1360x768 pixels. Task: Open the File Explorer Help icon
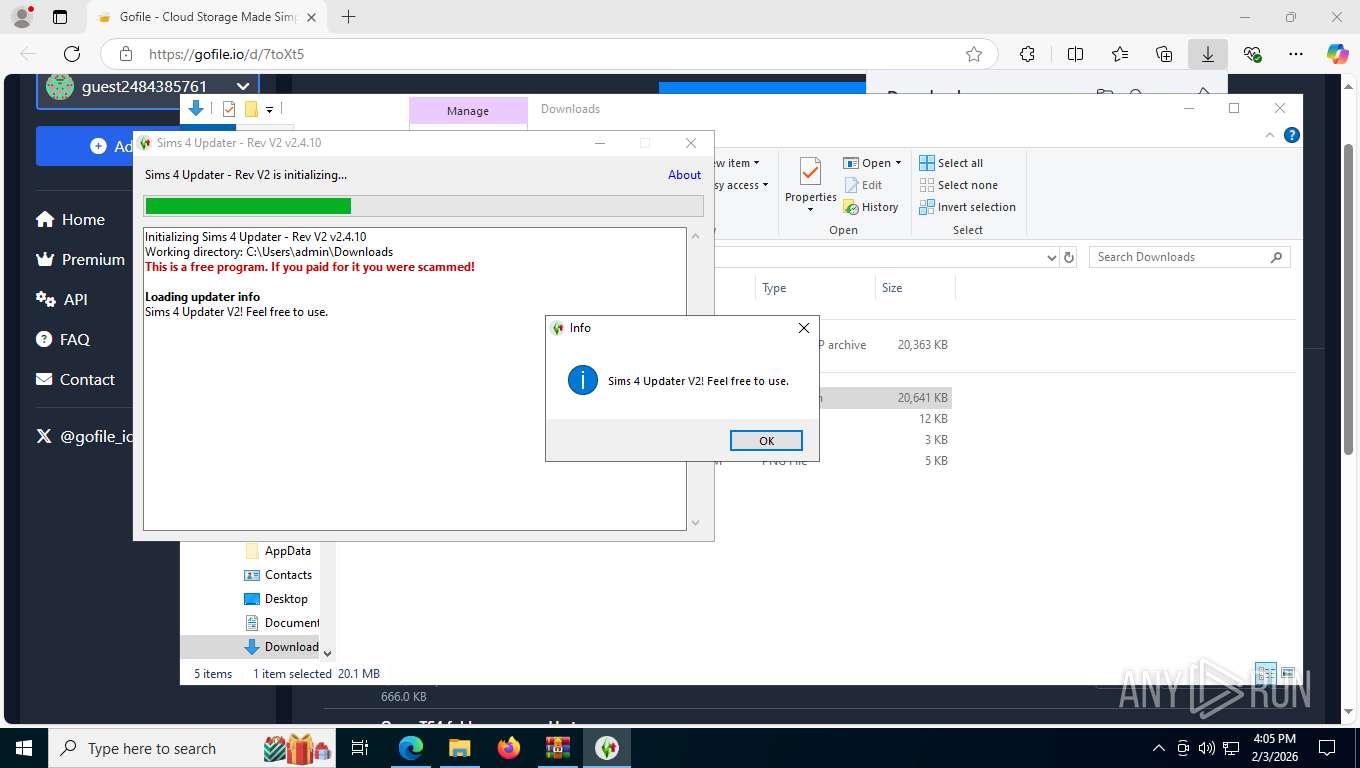pos(1292,135)
